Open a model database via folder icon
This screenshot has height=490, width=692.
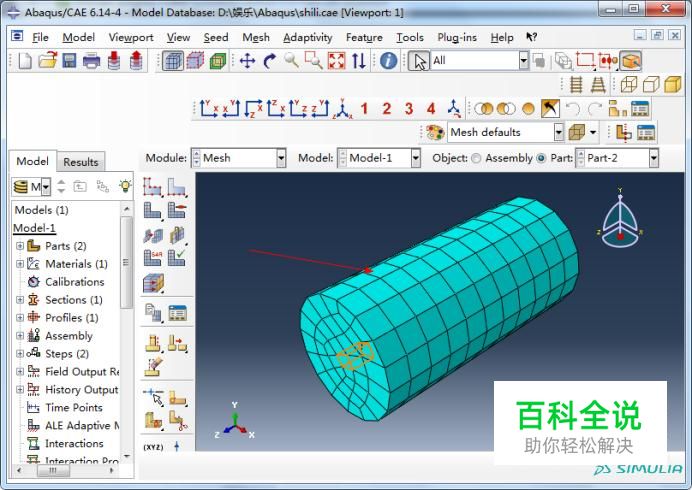48,60
